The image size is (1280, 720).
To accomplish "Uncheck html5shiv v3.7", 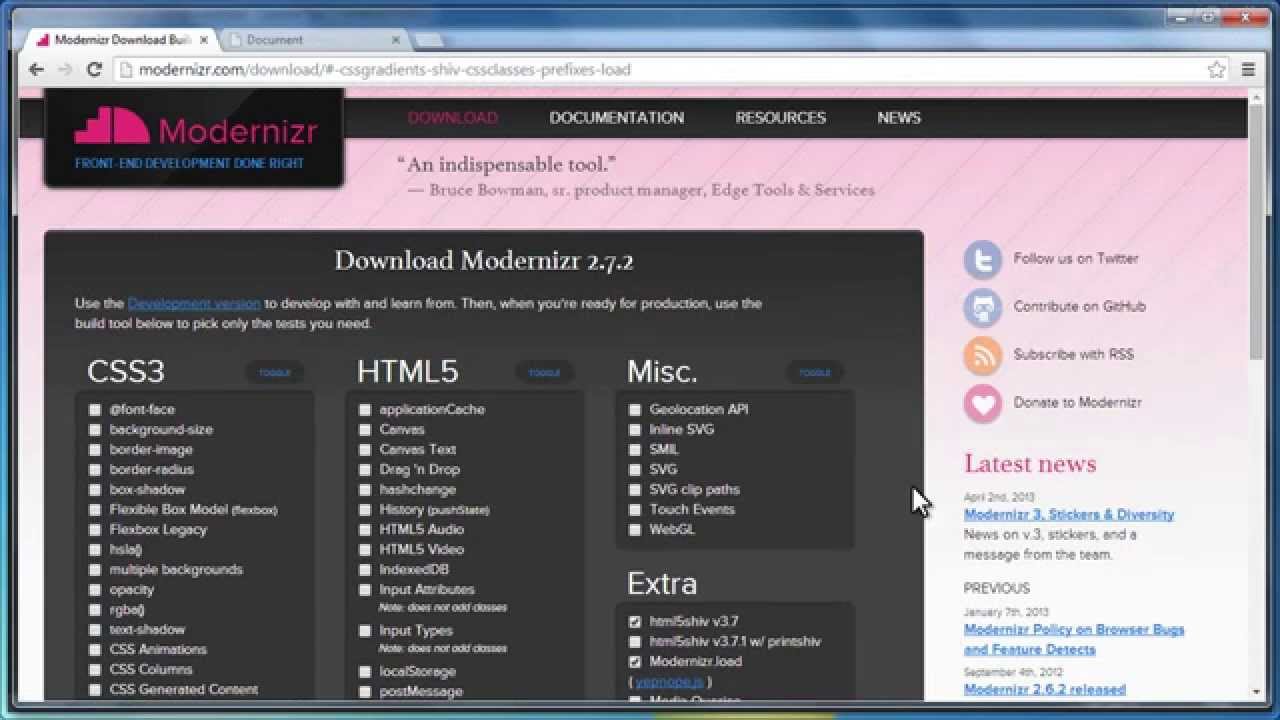I will point(635,622).
